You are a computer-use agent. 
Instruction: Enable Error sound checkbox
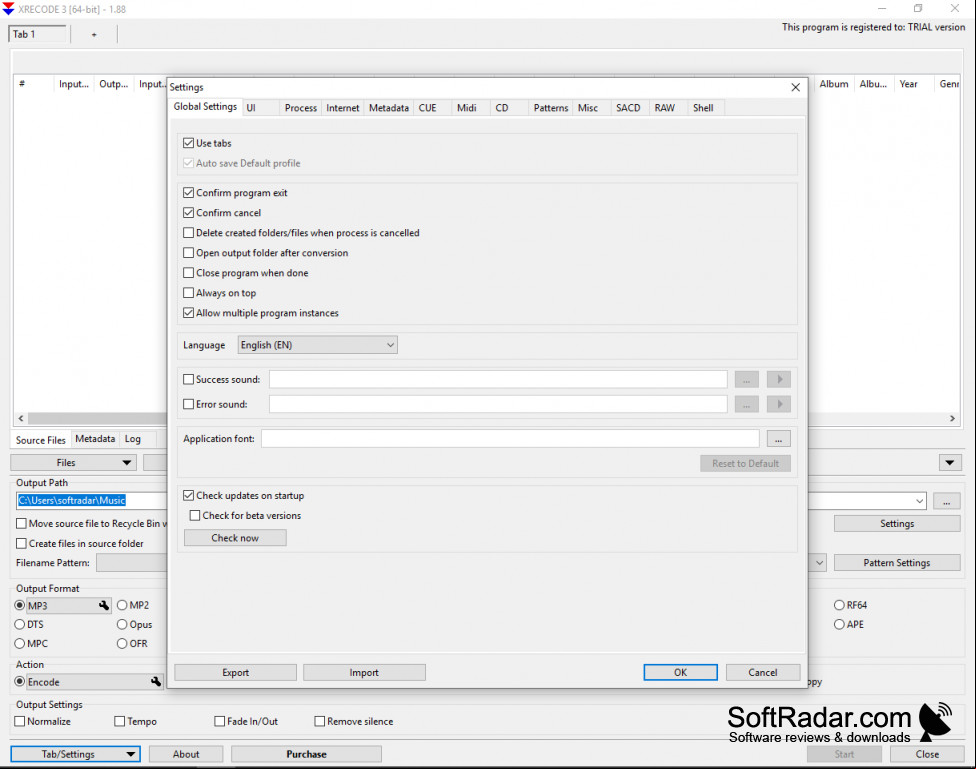tap(189, 404)
